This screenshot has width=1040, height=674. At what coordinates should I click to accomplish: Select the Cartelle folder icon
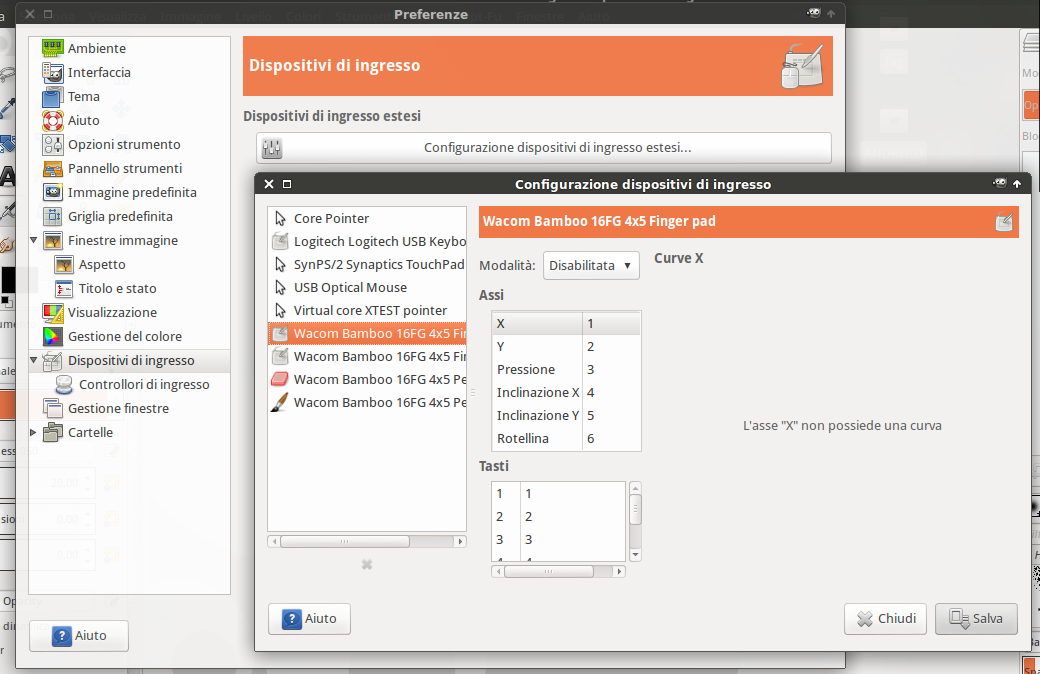(x=52, y=433)
